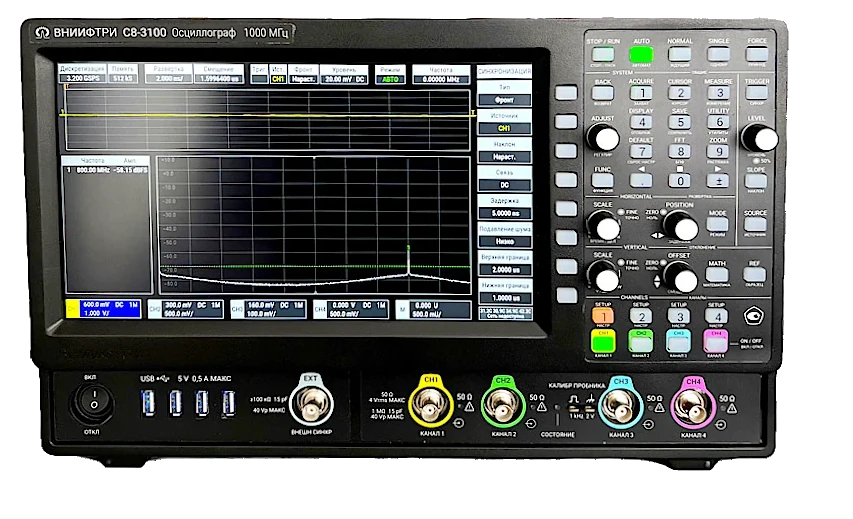Select the CH2 300.0 mV channel tab

pyautogui.click(x=186, y=309)
